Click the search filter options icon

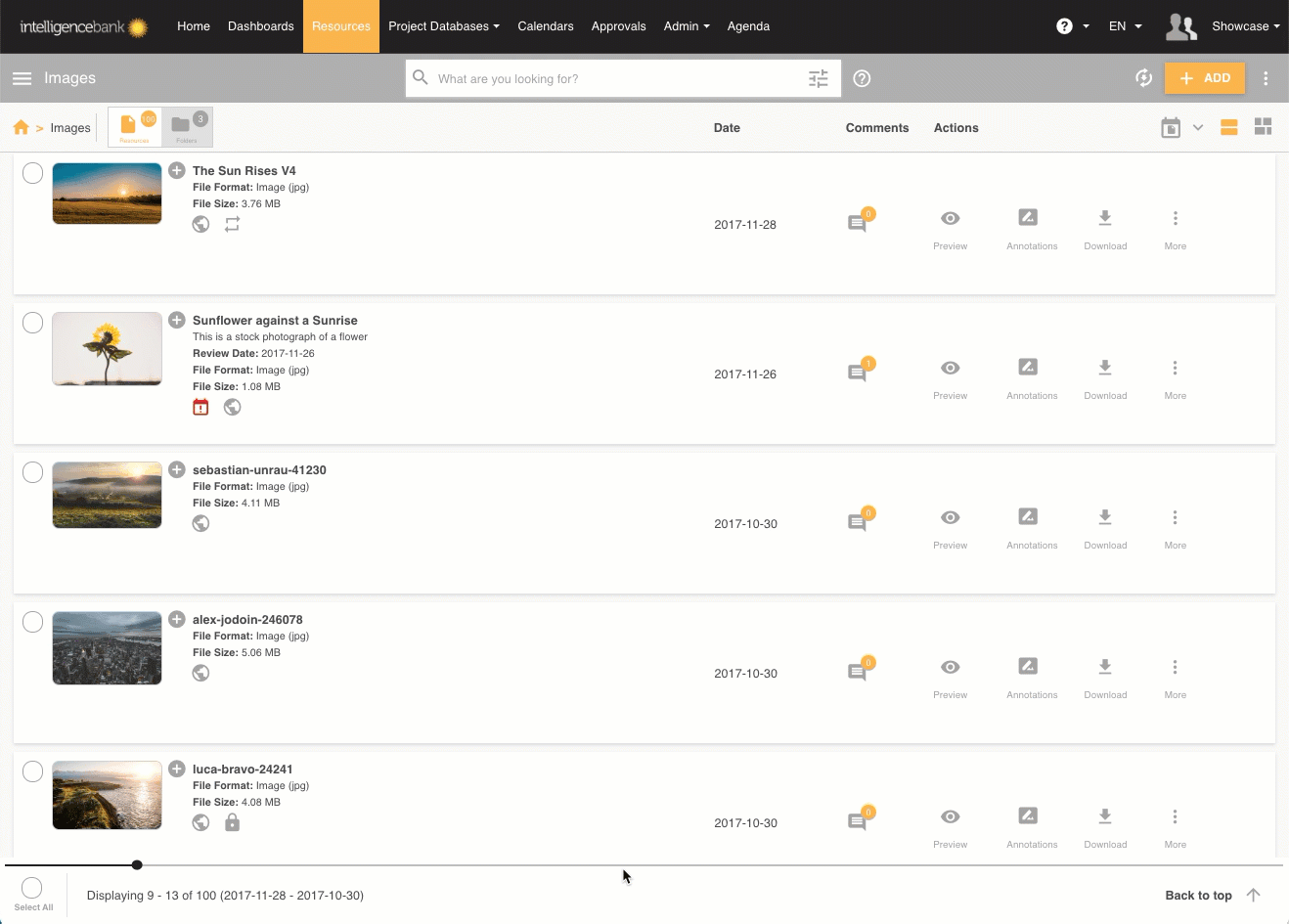tap(819, 78)
